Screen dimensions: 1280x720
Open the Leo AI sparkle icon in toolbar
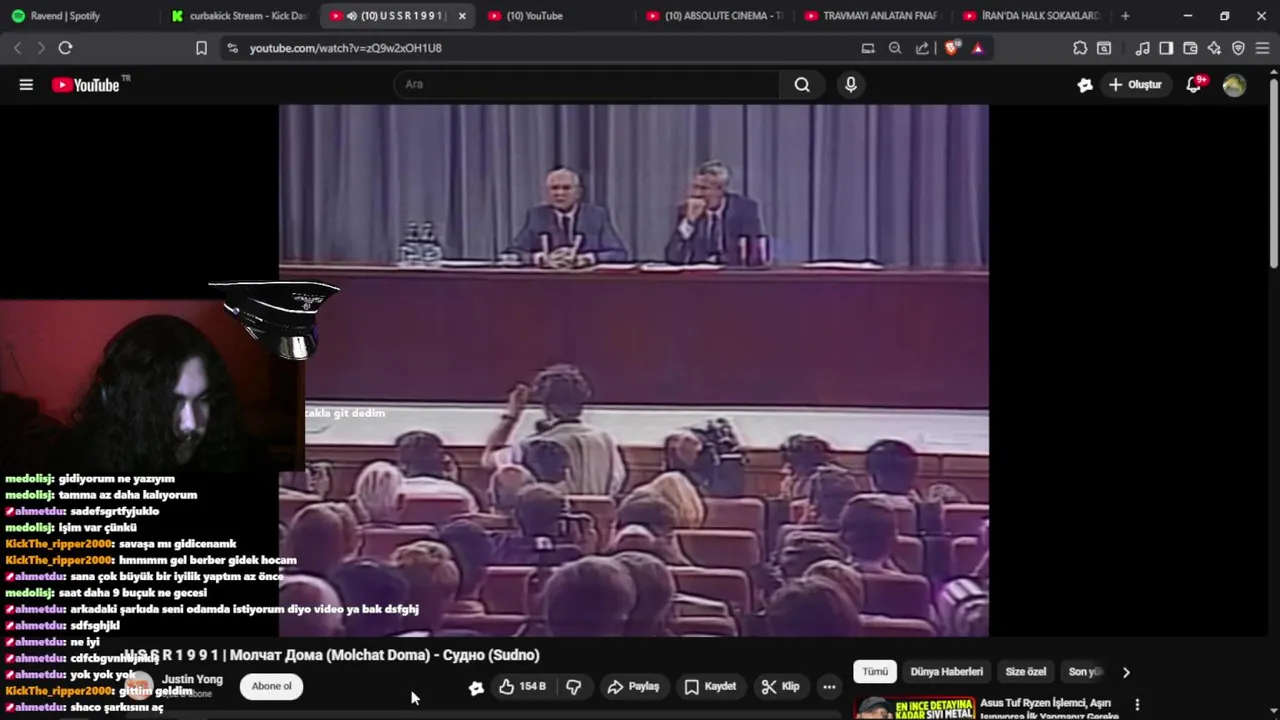point(1214,48)
